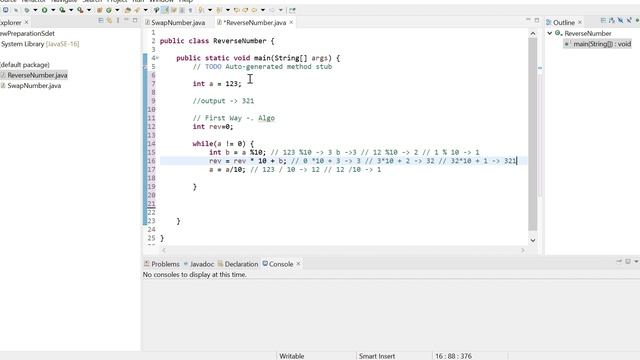This screenshot has height=360, width=640.
Task: Close the Outline view tab
Action: pos(580,22)
